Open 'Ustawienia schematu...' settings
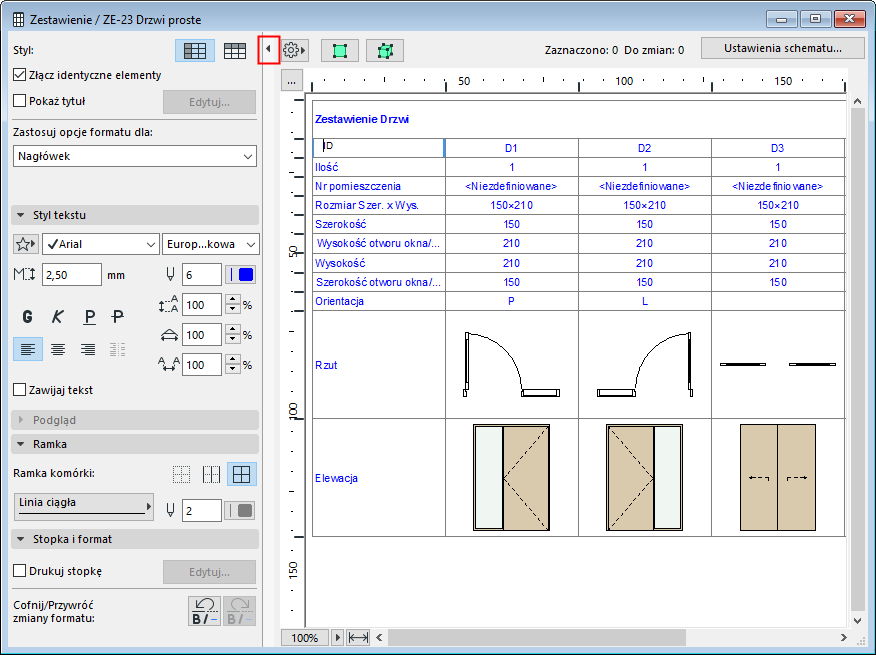The height and width of the screenshot is (655, 876). click(782, 48)
